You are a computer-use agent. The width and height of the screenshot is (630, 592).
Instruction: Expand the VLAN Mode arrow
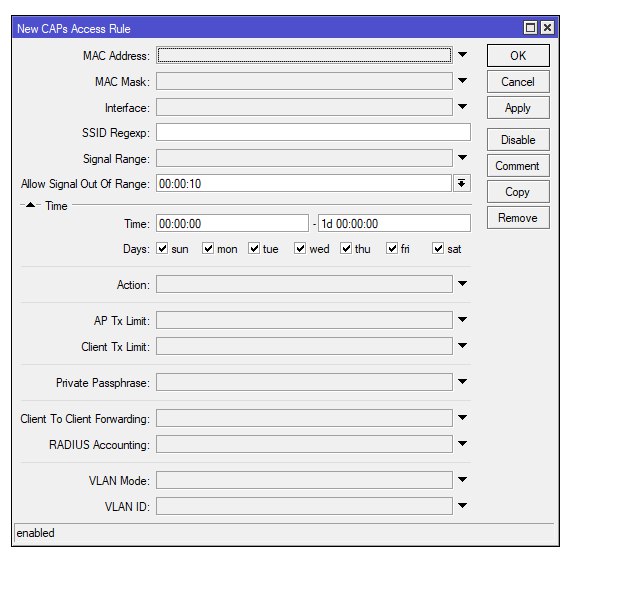point(462,479)
